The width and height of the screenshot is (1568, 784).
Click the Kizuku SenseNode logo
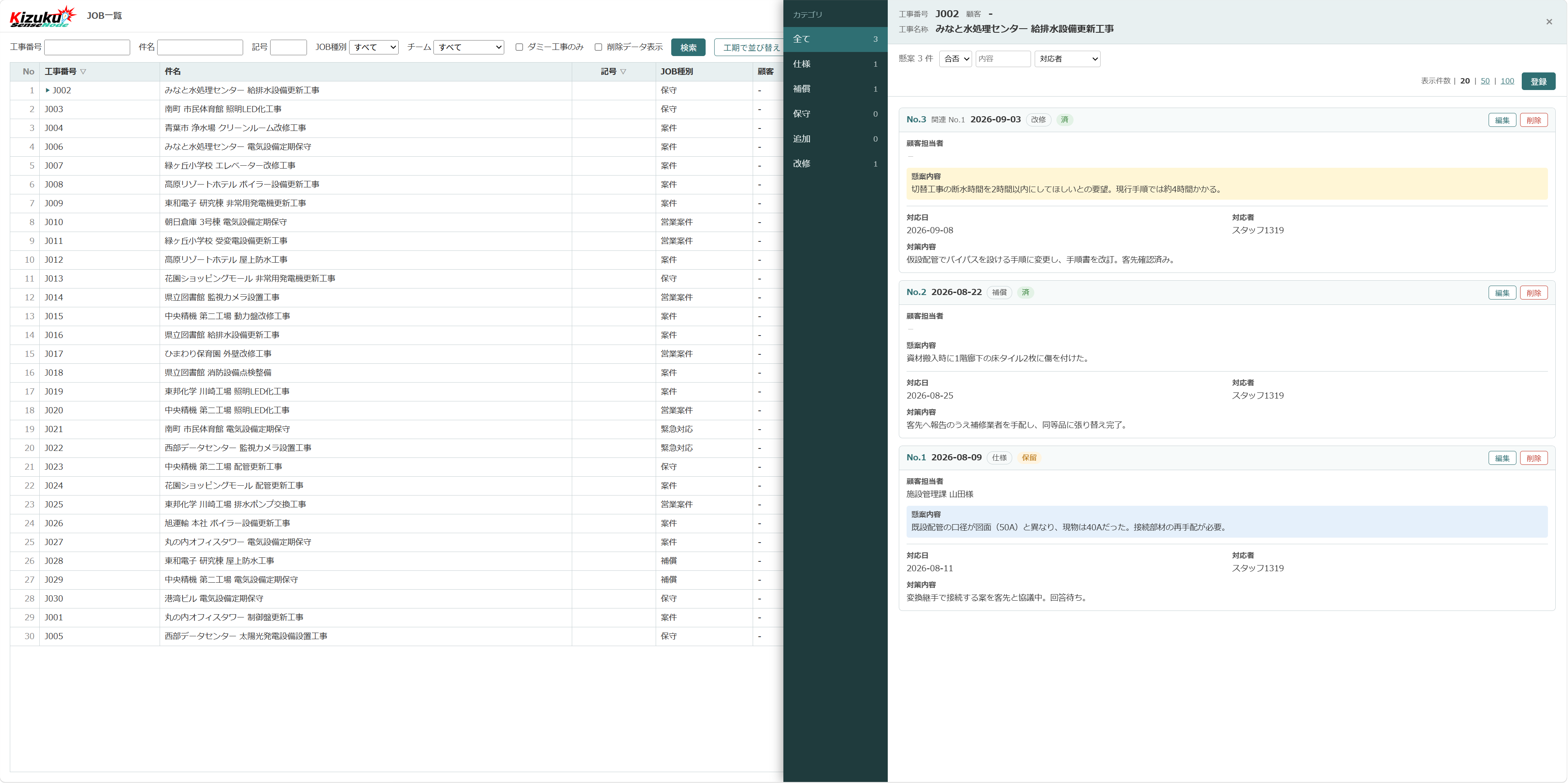click(43, 16)
